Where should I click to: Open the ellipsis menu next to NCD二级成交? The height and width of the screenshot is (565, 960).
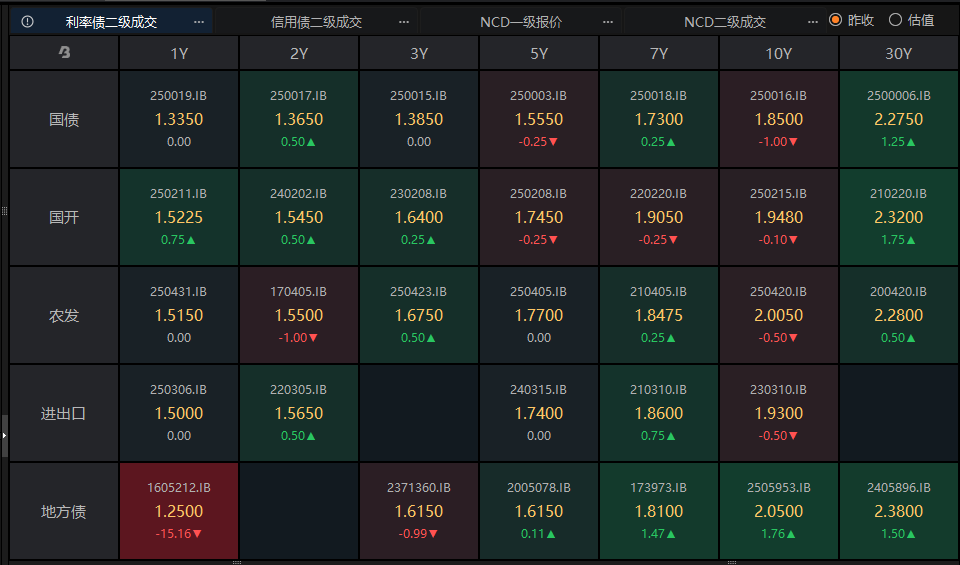(x=812, y=21)
